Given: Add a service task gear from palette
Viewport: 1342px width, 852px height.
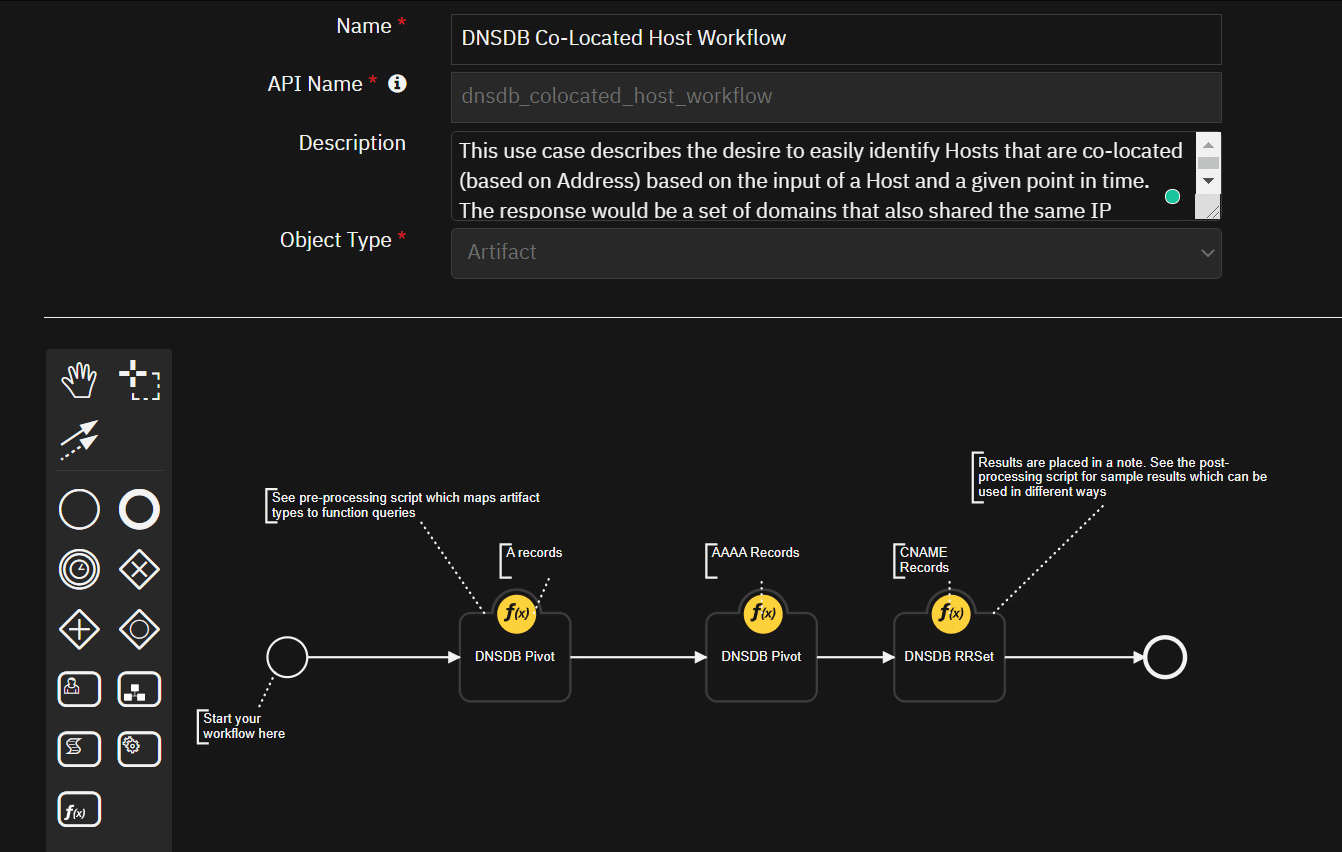Looking at the screenshot, I should (139, 748).
